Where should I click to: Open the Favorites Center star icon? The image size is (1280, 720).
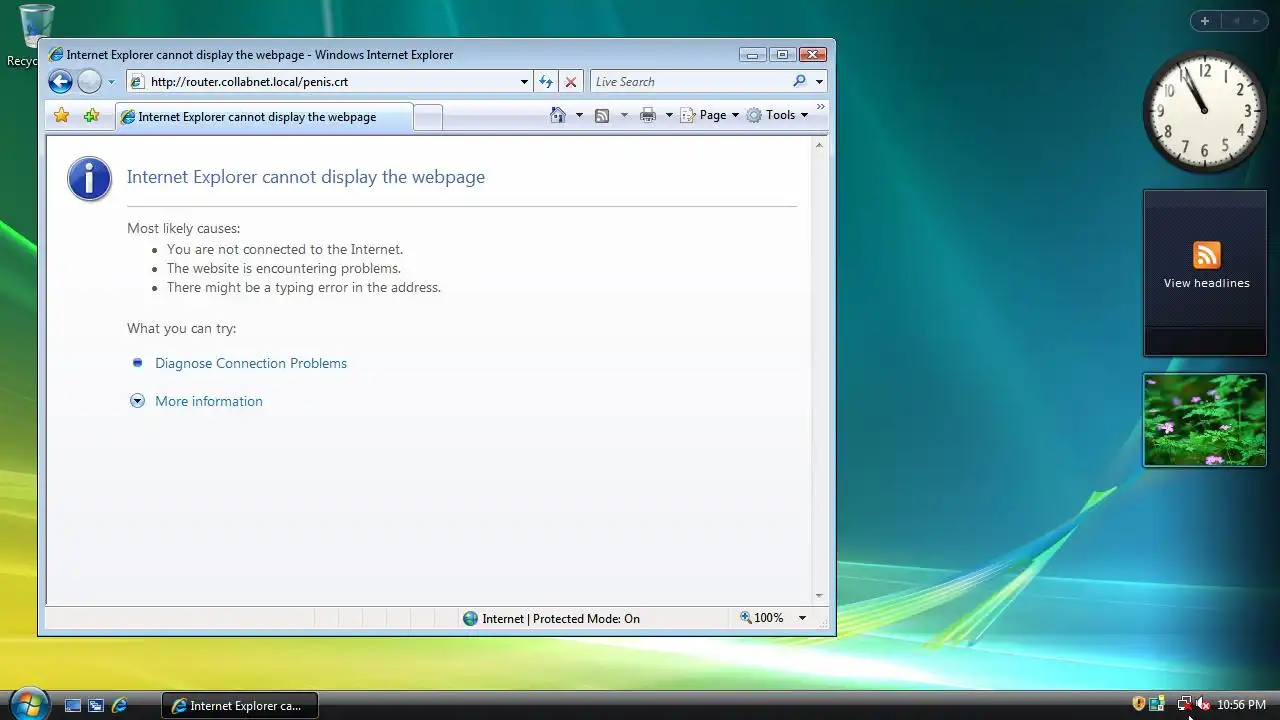click(62, 116)
